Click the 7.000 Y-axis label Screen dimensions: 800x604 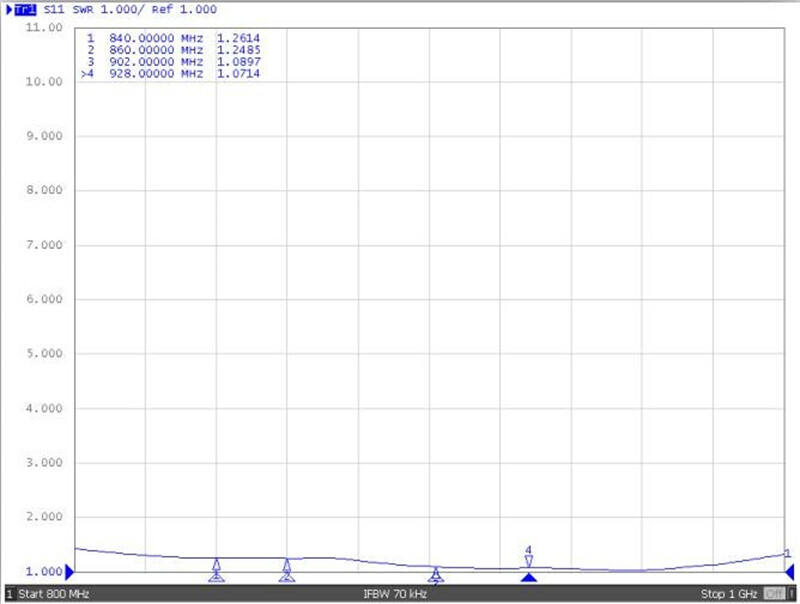coord(44,245)
